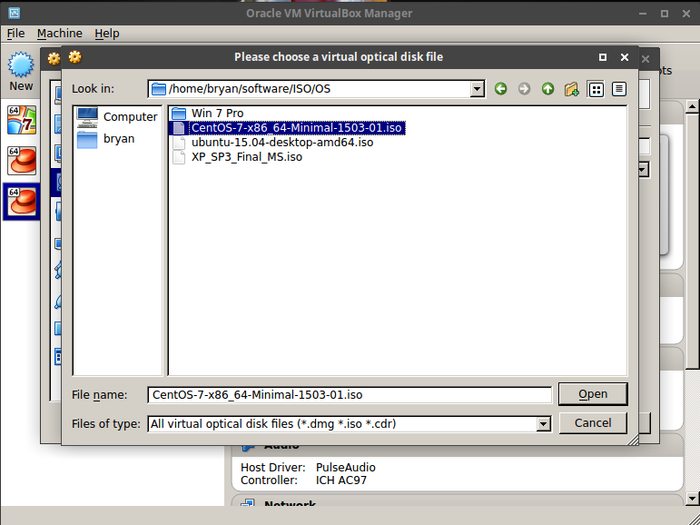Switch file dialog to detail view
The image size is (700, 525).
619,89
